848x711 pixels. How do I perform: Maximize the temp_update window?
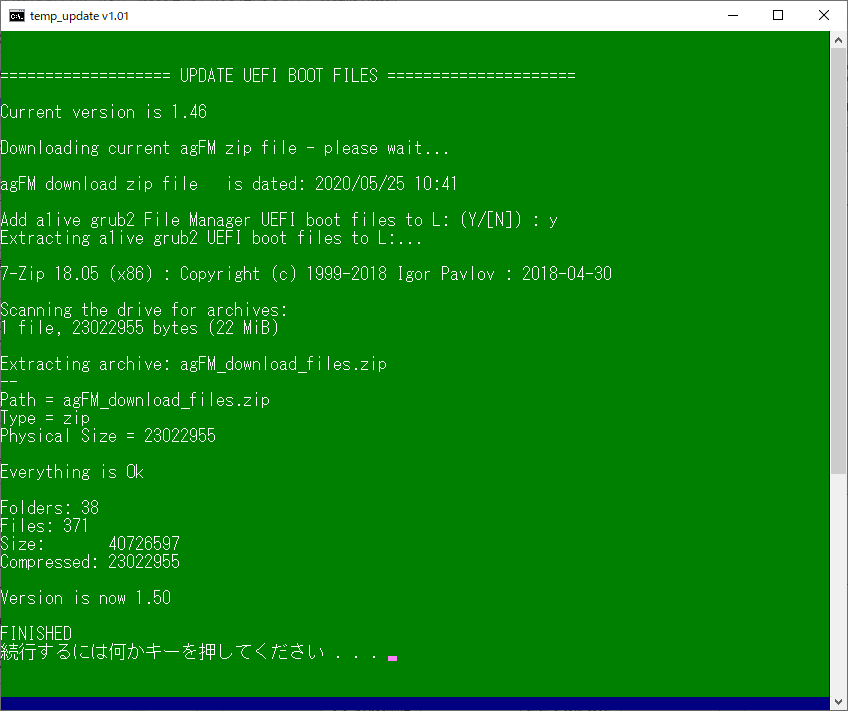tap(778, 16)
